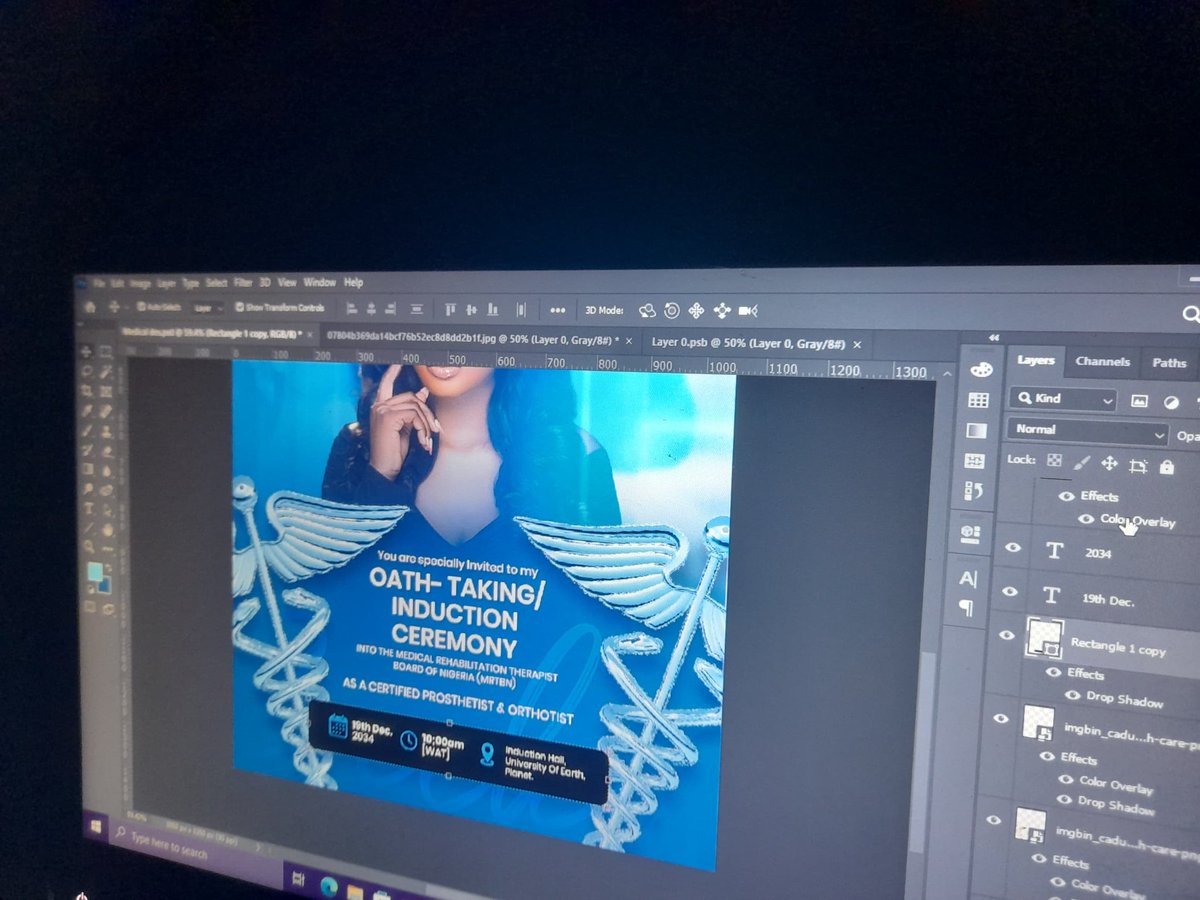Click the lock transparent pixels icon
This screenshot has height=900, width=1200.
point(1054,460)
